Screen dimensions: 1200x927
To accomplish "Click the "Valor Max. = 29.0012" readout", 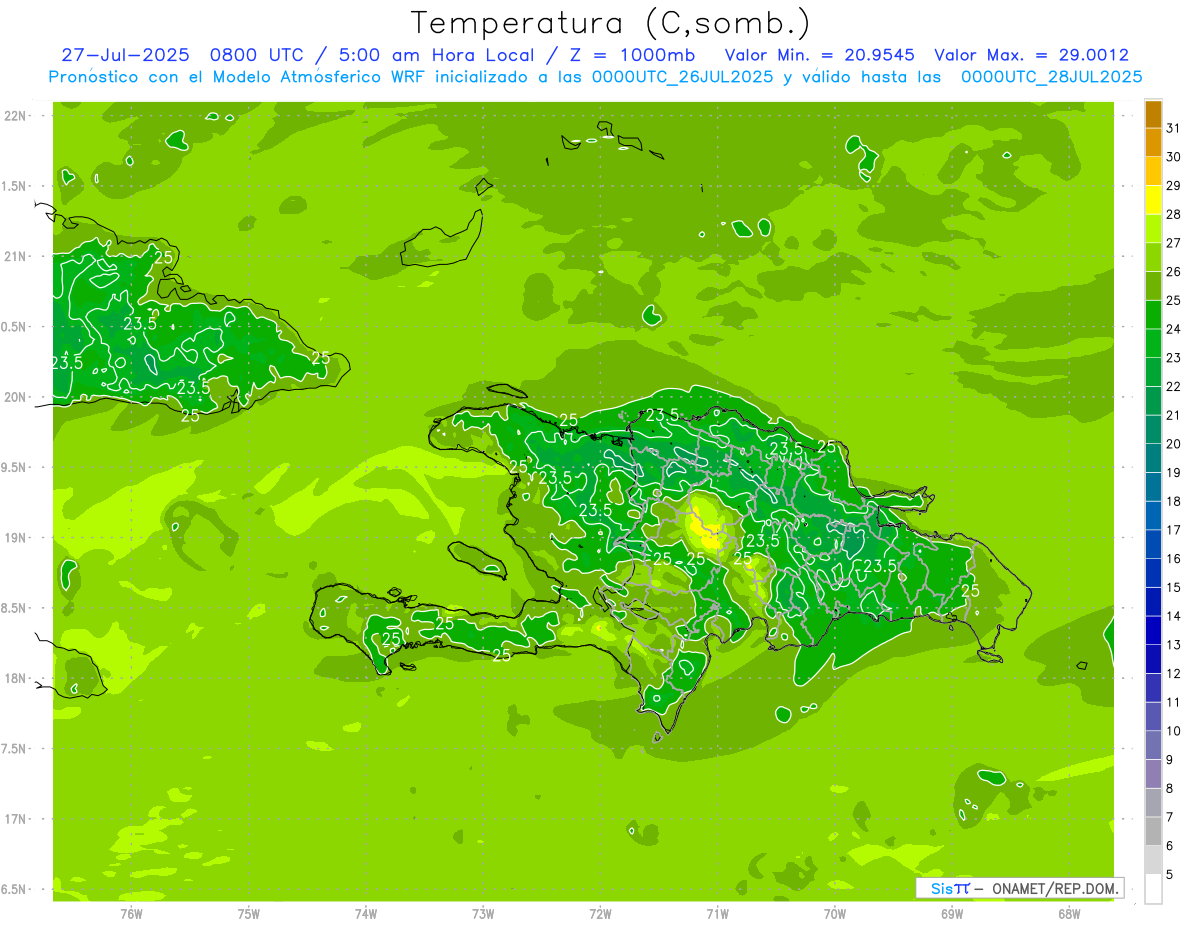I will (1031, 55).
